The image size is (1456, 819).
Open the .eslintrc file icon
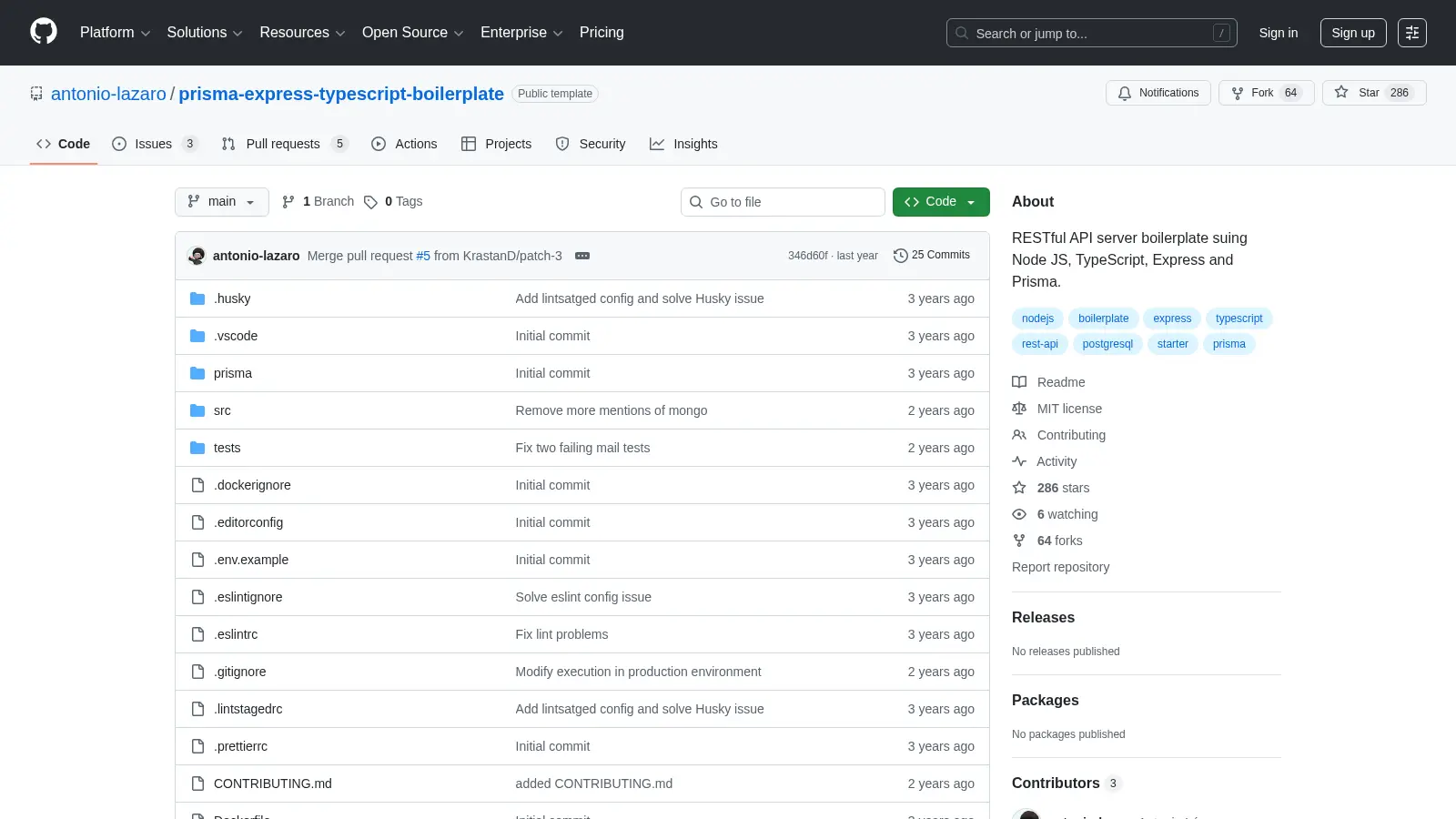point(197,634)
